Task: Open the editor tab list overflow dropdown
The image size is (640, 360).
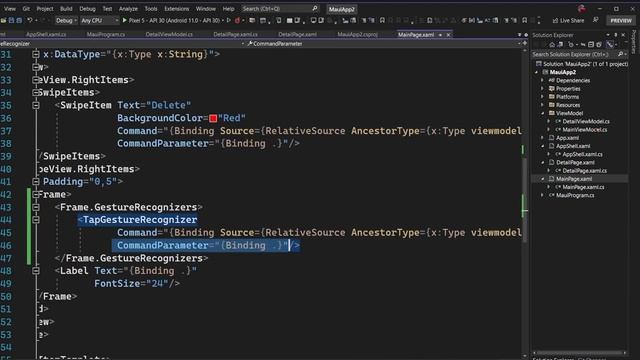Action: (x=519, y=35)
